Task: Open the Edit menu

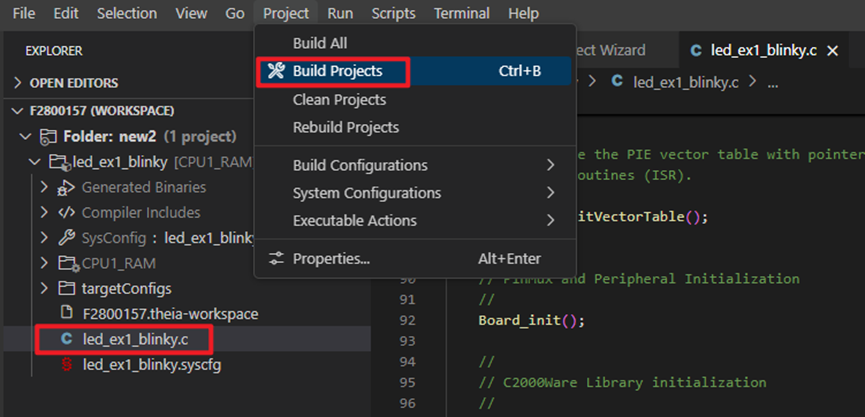Action: (x=66, y=13)
